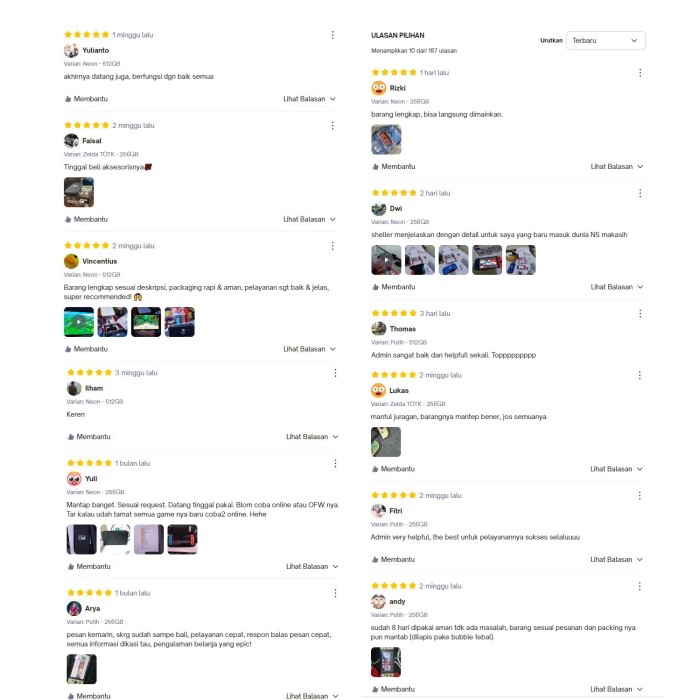Toggle Membantu on Dwi's review
Image resolution: width=700 pixels, height=700 pixels.
pyautogui.click(x=394, y=287)
